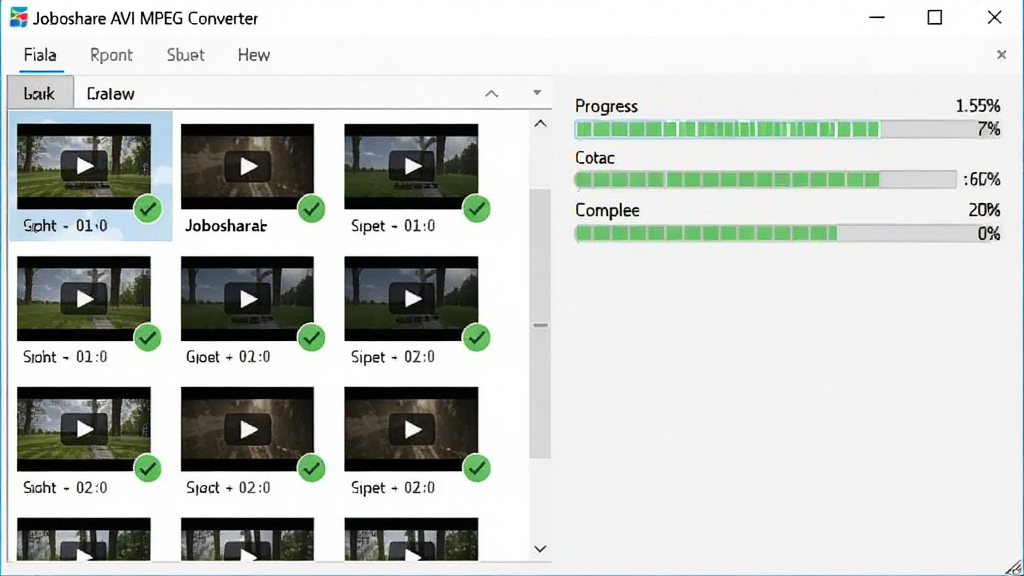Viewport: 1024px width, 576px height.
Task: Close the Joboshare AVI MPEG Converter window
Action: tap(994, 18)
